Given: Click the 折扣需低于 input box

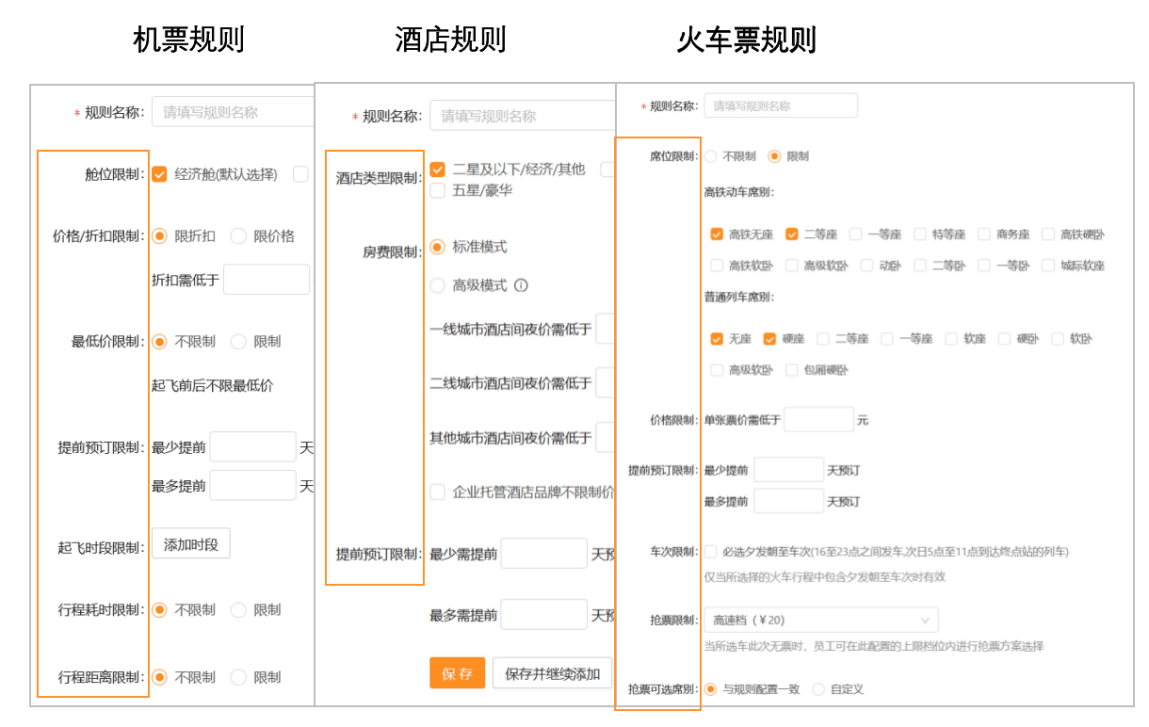Looking at the screenshot, I should pos(267,280).
